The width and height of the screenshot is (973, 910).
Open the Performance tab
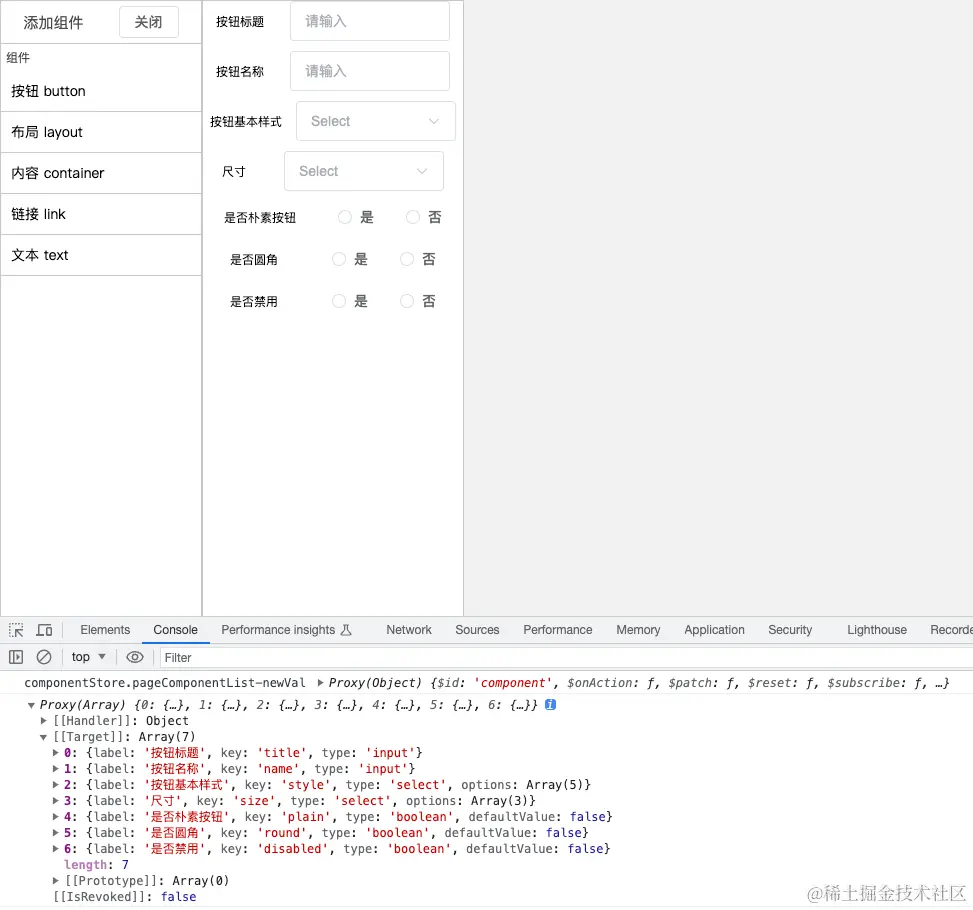(x=558, y=630)
